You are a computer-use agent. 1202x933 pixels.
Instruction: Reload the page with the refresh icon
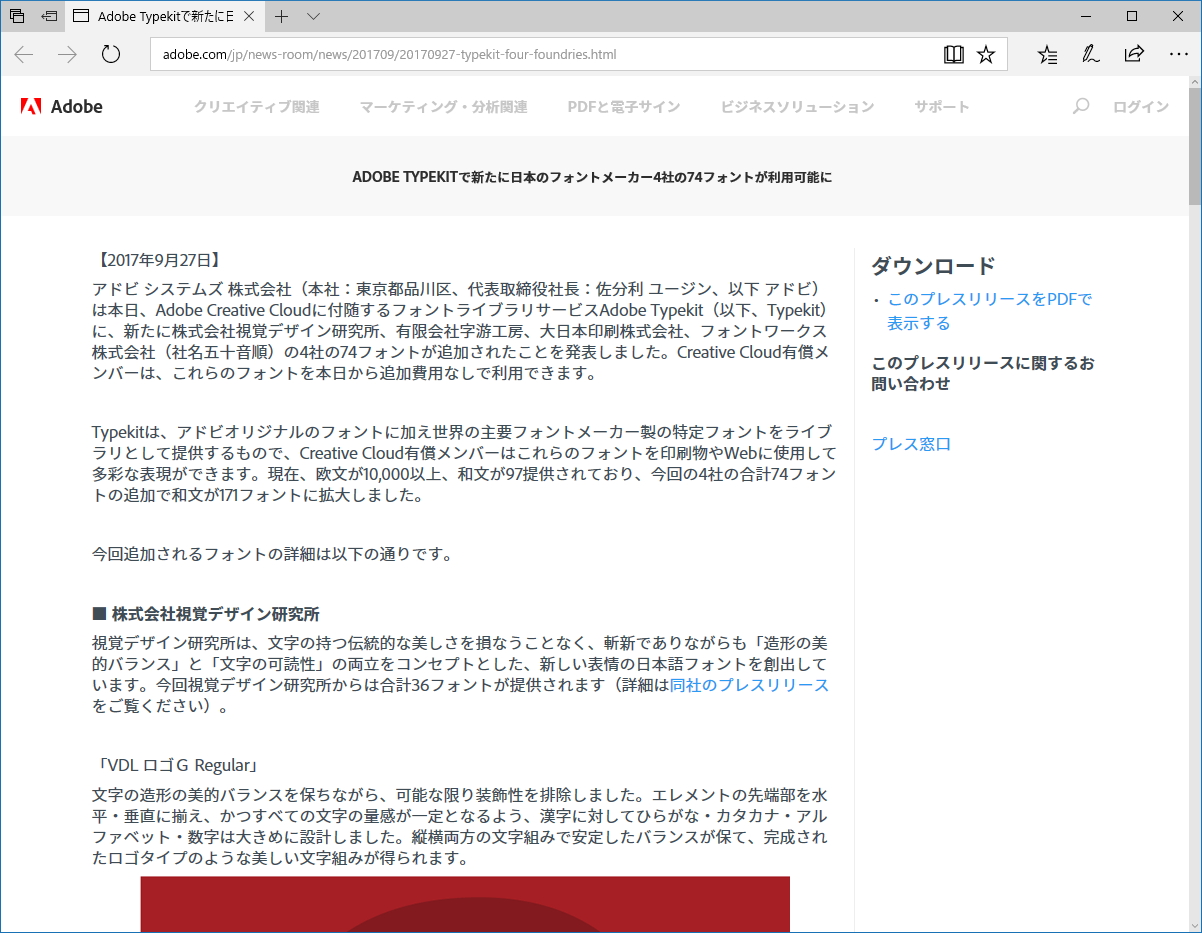click(111, 54)
